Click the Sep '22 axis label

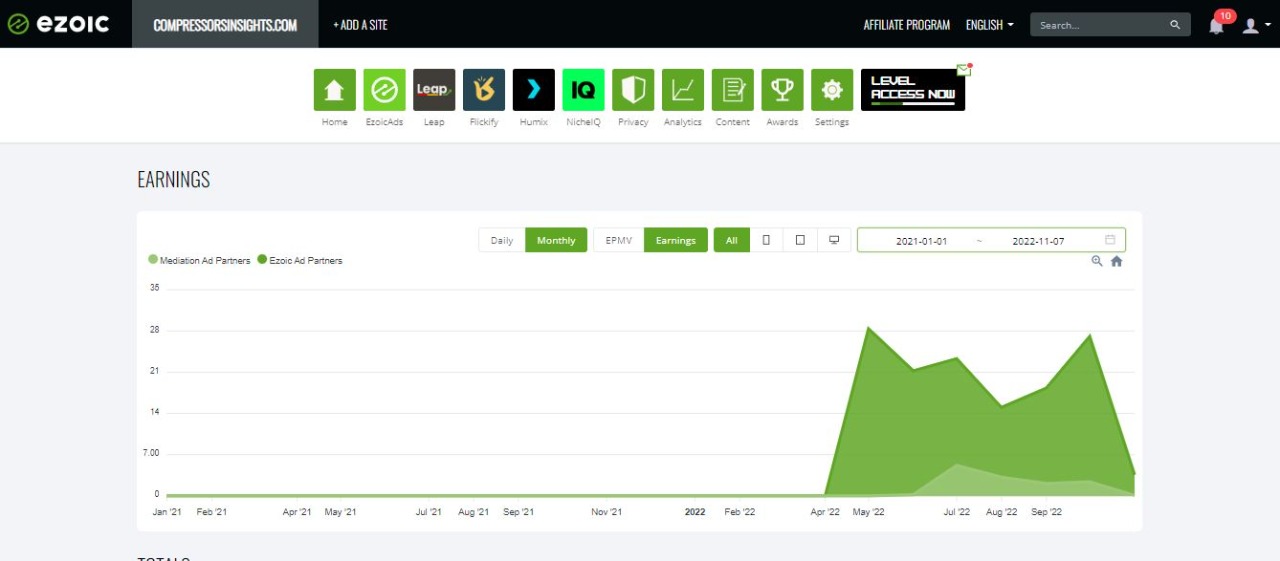pyautogui.click(x=1046, y=512)
